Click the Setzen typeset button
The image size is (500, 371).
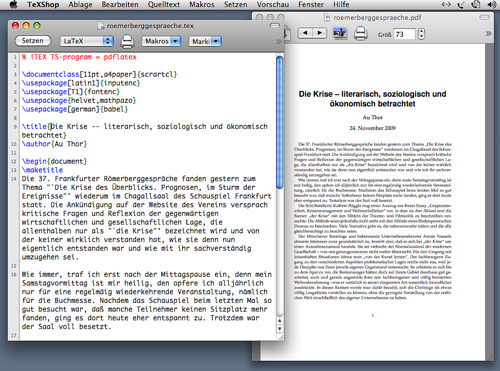click(x=33, y=41)
